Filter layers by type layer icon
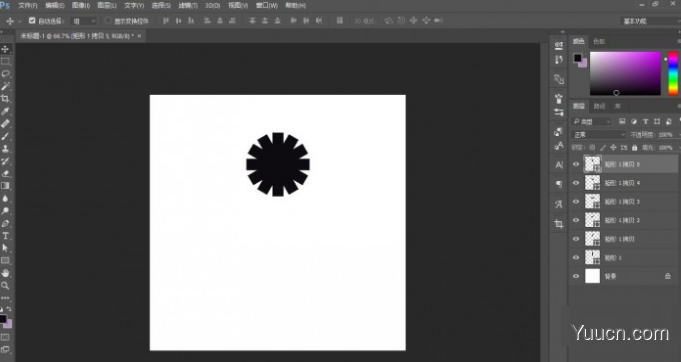 [x=645, y=122]
